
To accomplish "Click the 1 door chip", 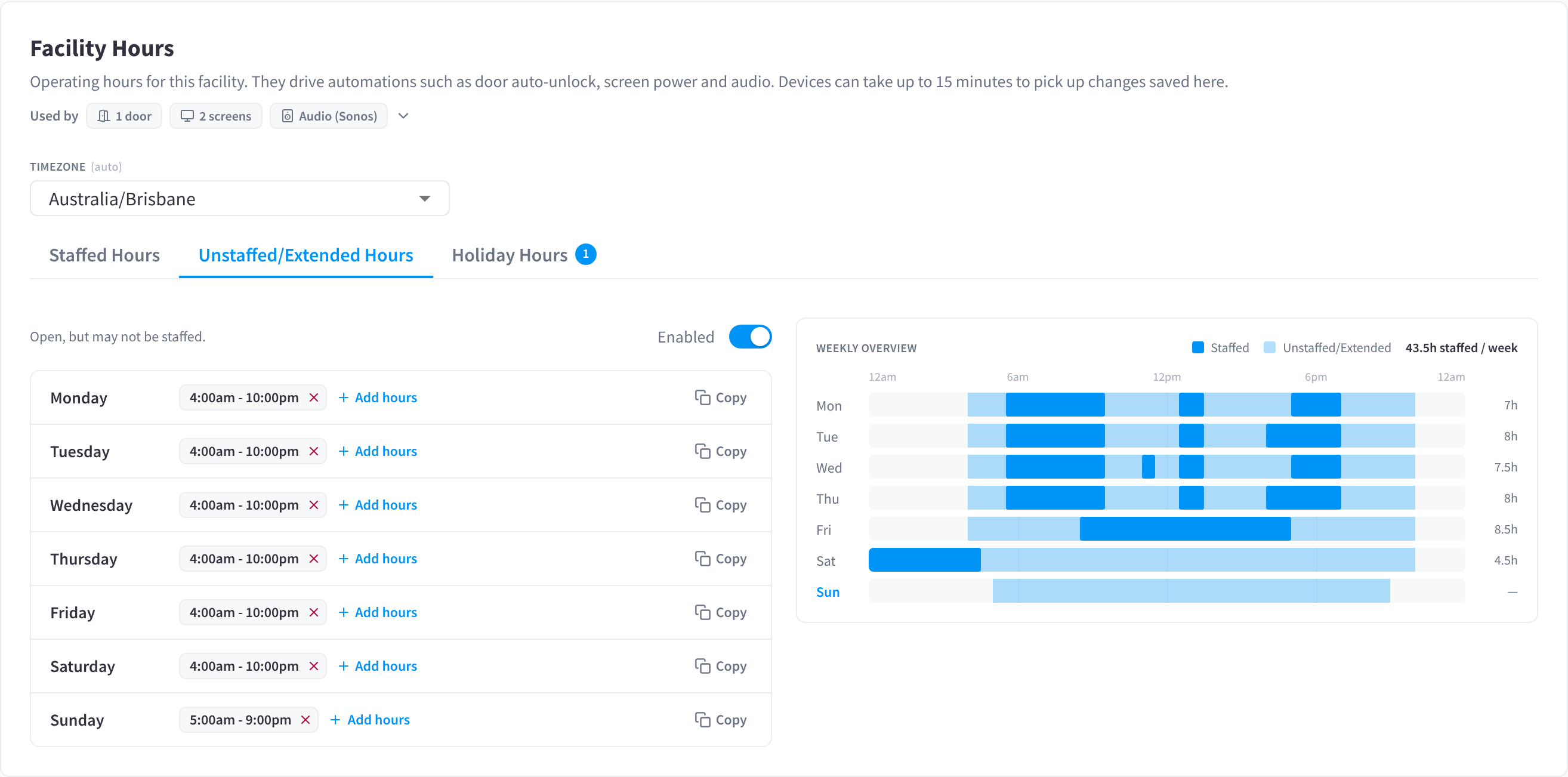I will [x=124, y=116].
